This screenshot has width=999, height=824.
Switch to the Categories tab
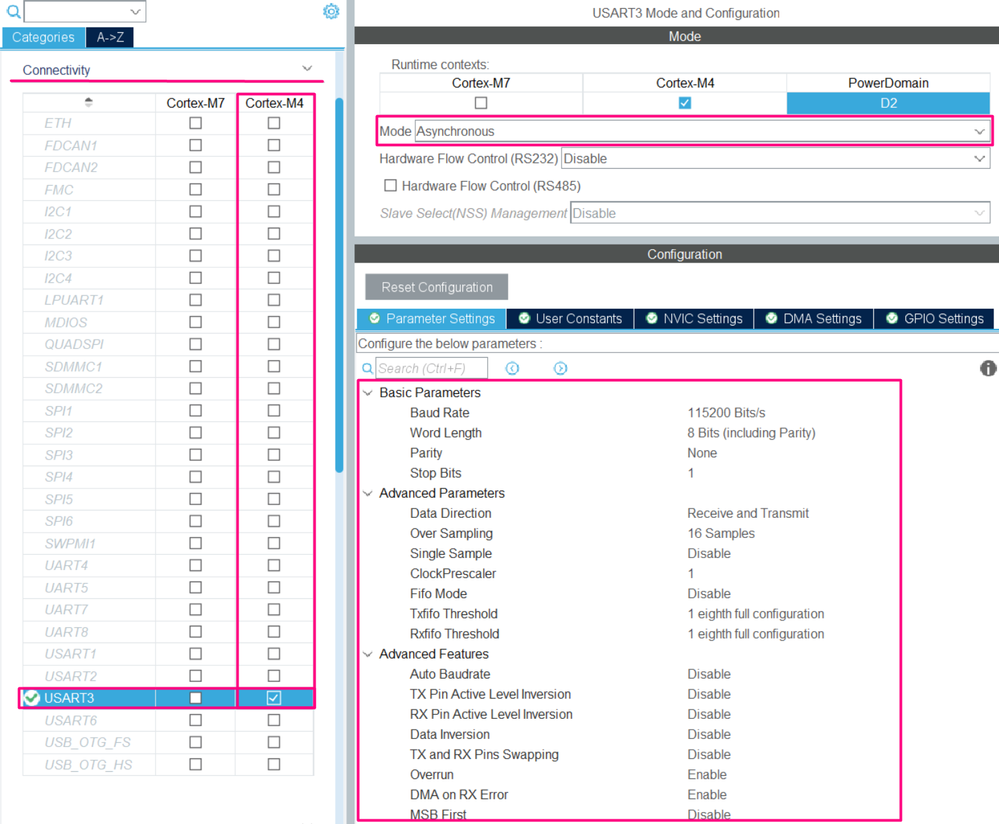coord(43,38)
